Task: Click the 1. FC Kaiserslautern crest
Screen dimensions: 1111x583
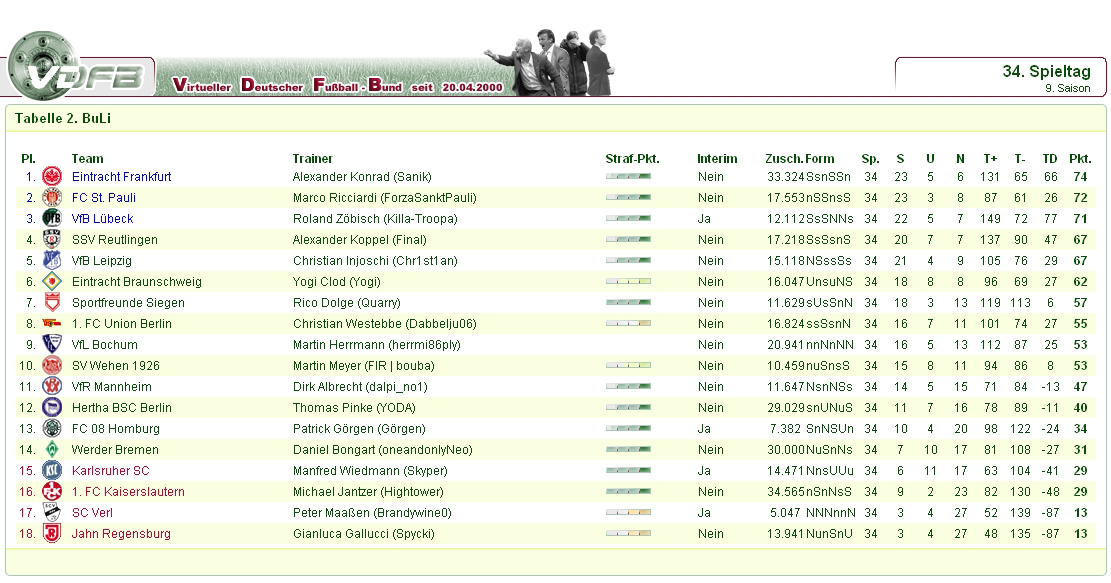Action: 52,492
